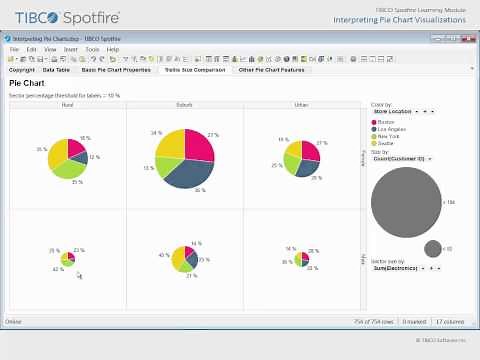Open the Help menu
Screen dimensions: 480x360
[113, 49]
